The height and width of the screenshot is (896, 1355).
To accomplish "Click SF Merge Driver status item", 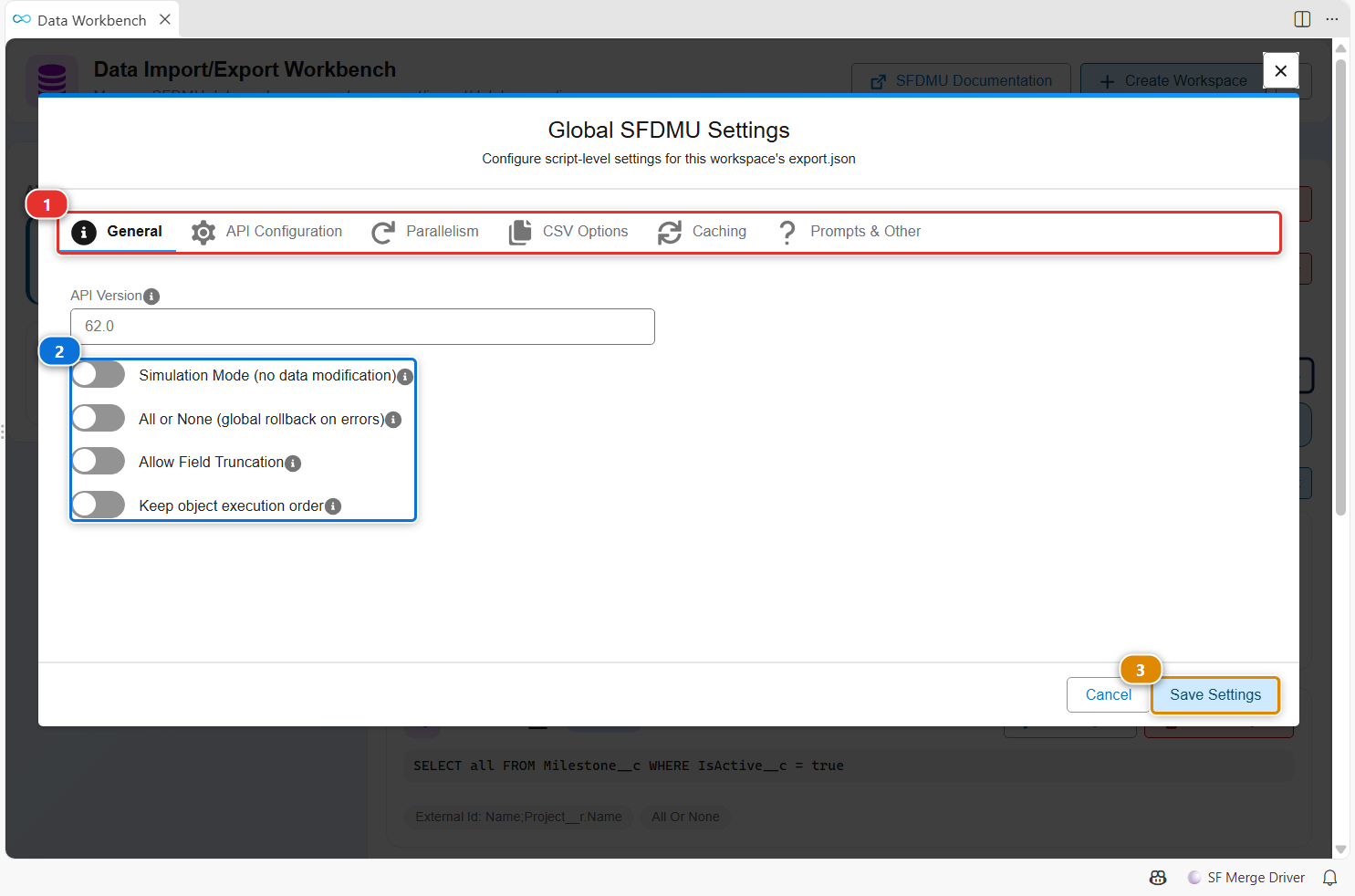I will pos(1246,878).
